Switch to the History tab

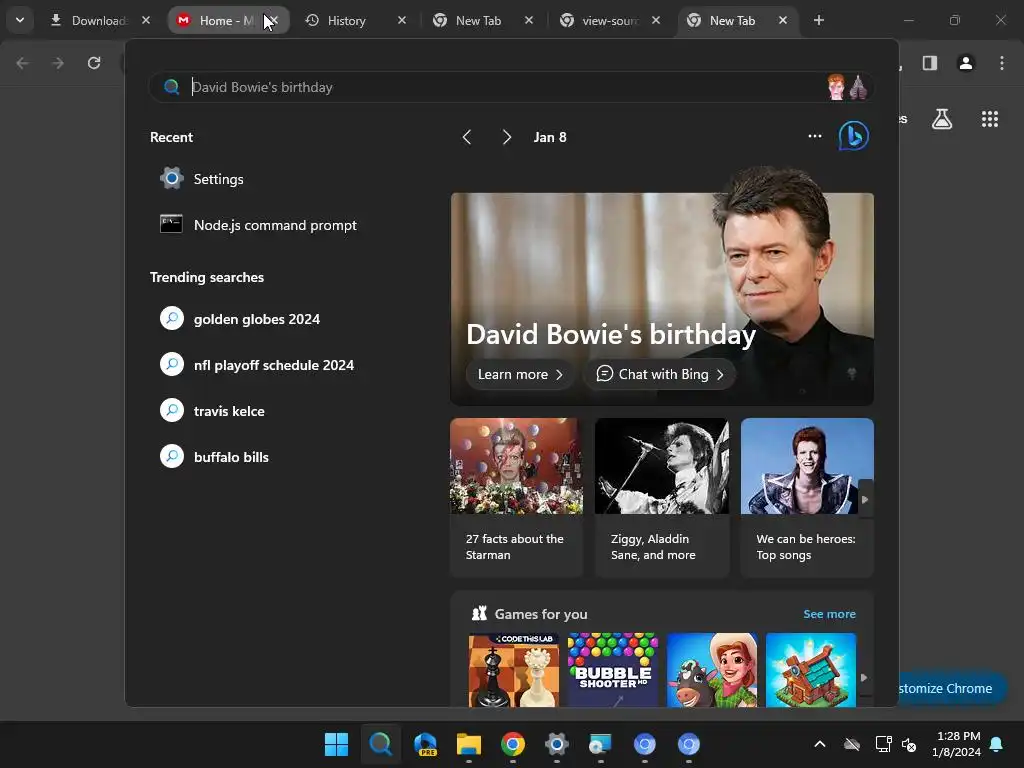click(346, 20)
